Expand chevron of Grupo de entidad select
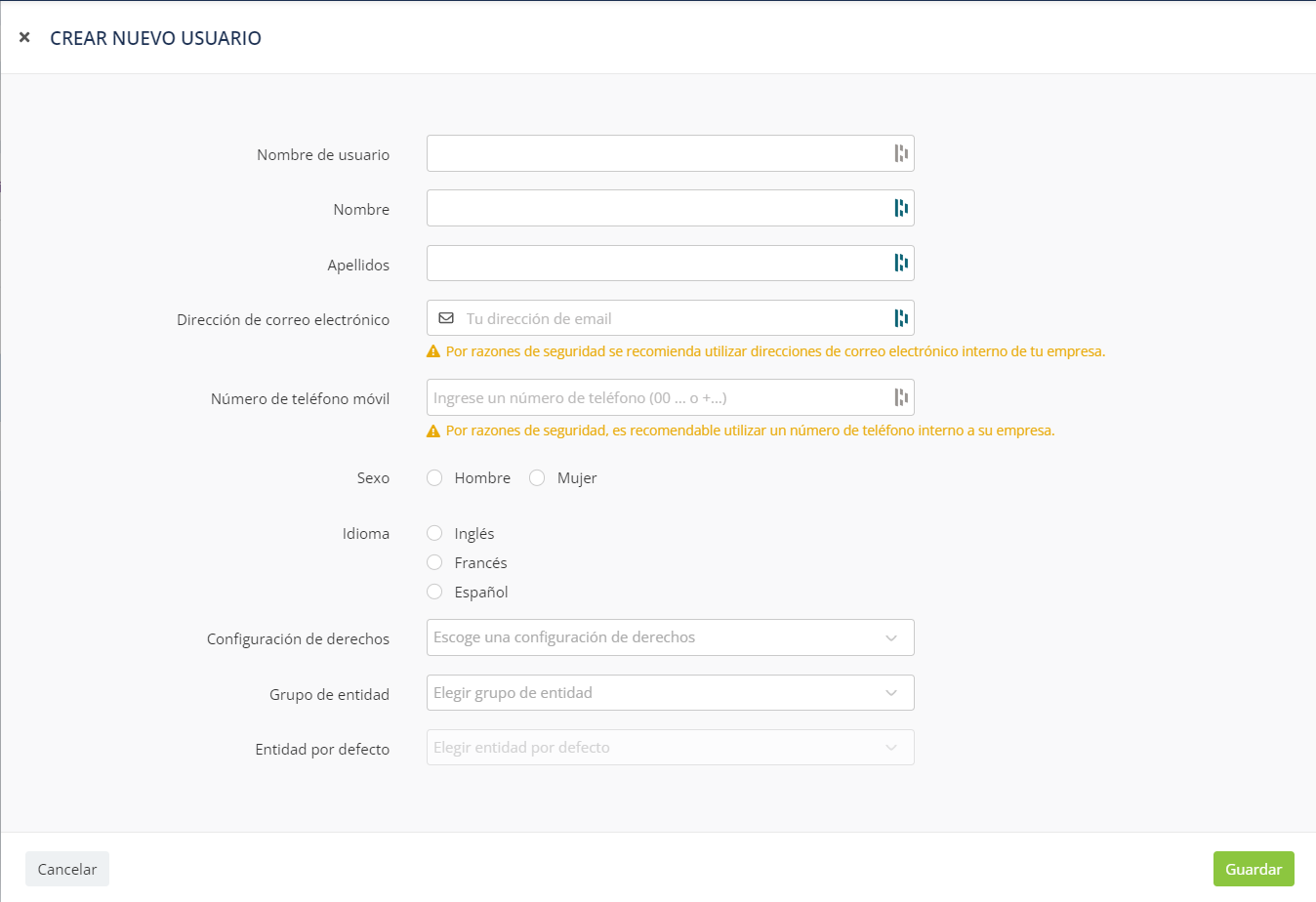The height and width of the screenshot is (902, 1316). (891, 693)
